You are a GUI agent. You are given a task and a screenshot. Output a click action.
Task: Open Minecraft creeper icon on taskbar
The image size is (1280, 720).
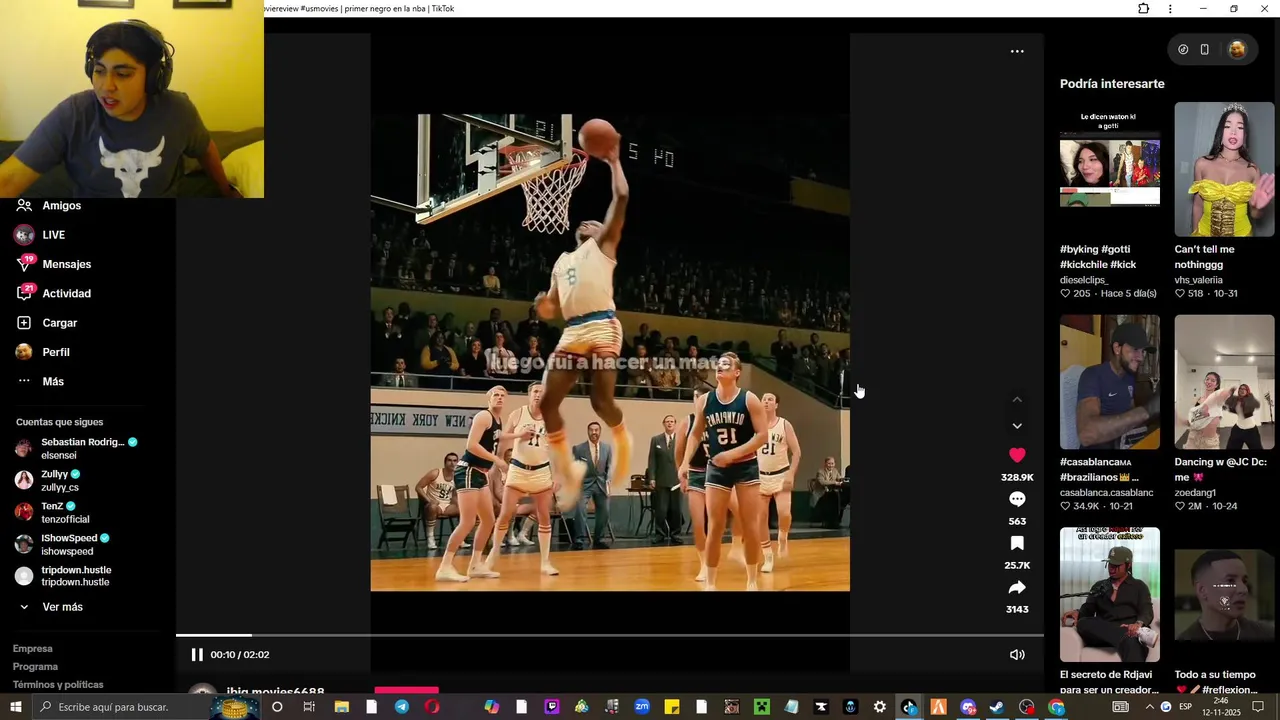click(761, 707)
